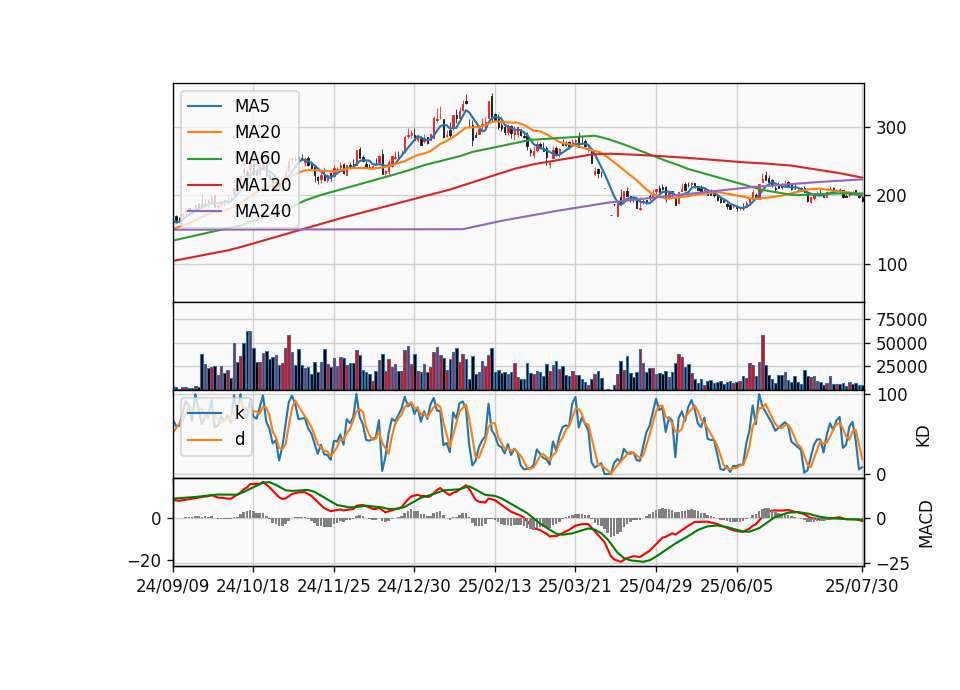Click the 25/03/21 date axis label
The image size is (960, 690).
575,586
